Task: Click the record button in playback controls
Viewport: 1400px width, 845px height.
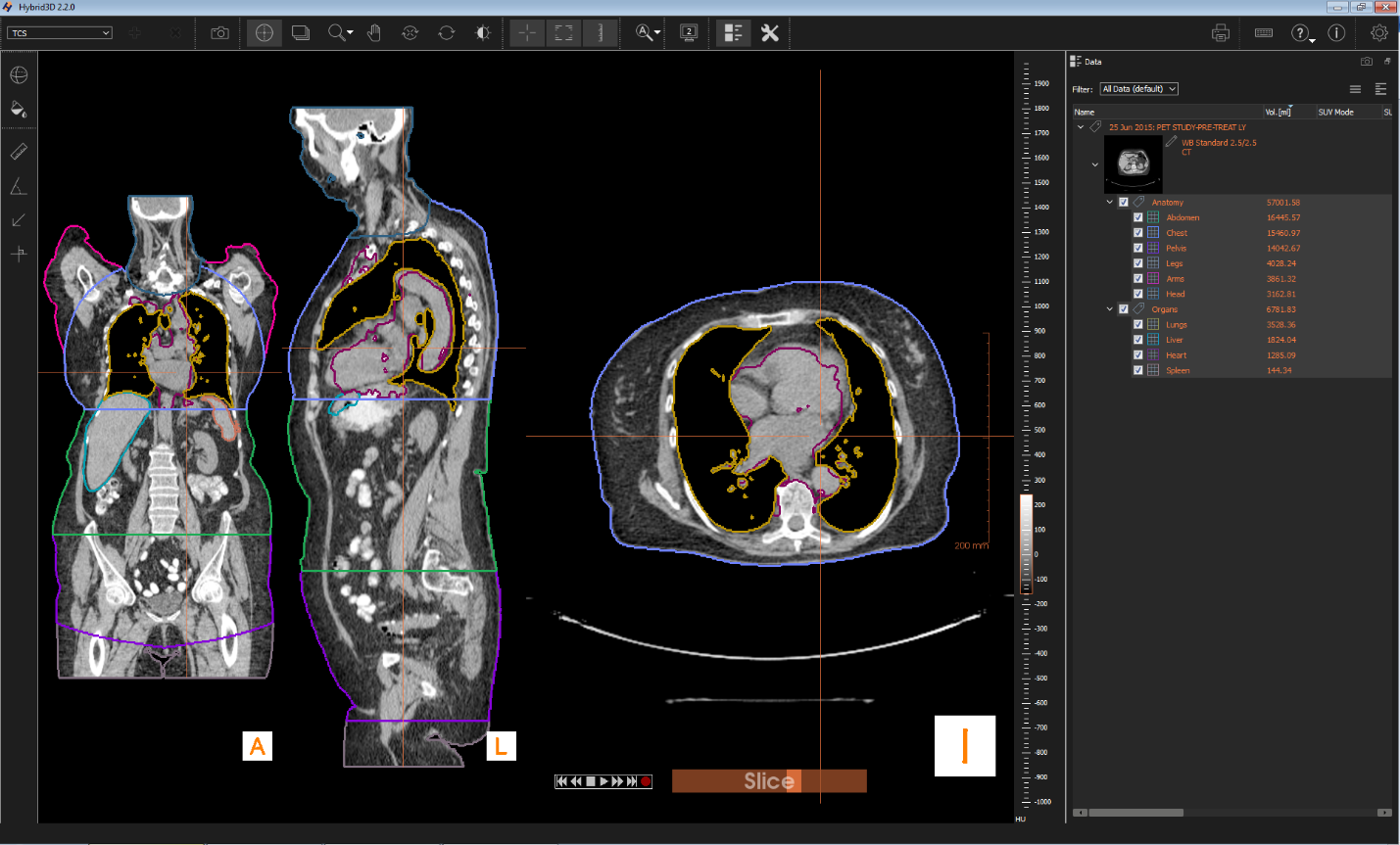Action: point(645,780)
